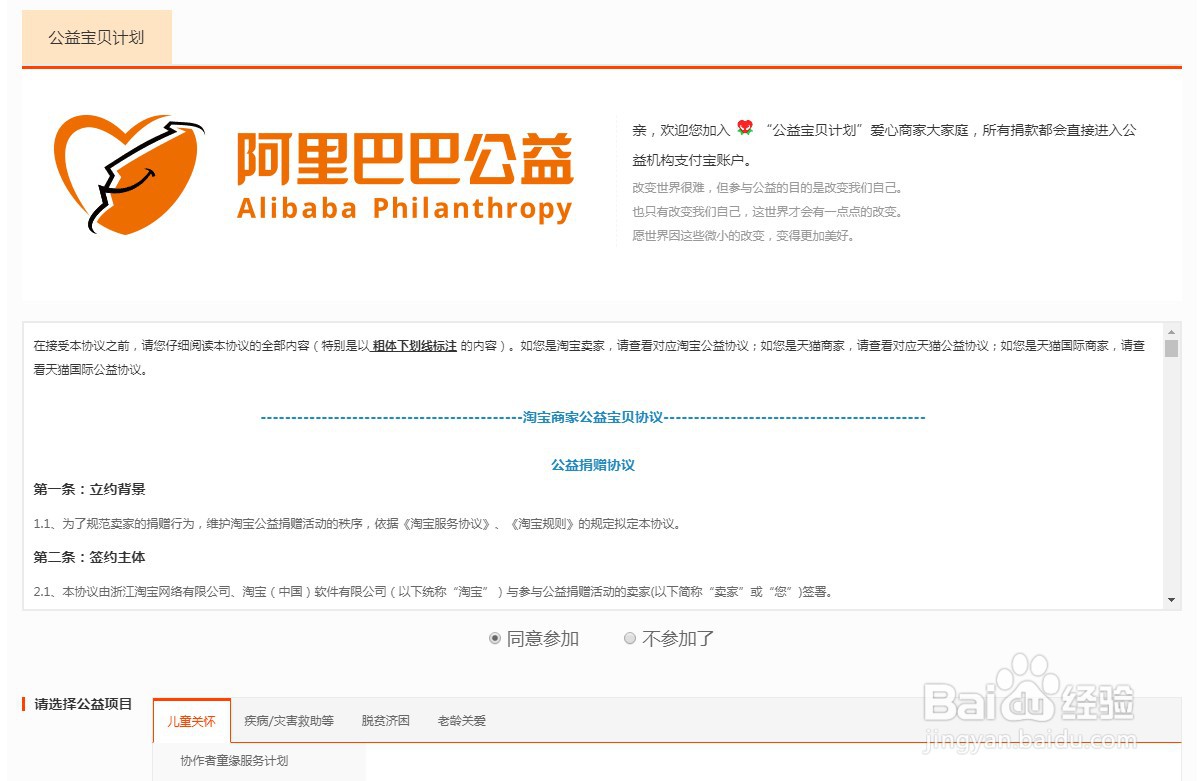Switch to the 儿童关怀 tab
Image resolution: width=1203 pixels, height=781 pixels.
pos(191,720)
